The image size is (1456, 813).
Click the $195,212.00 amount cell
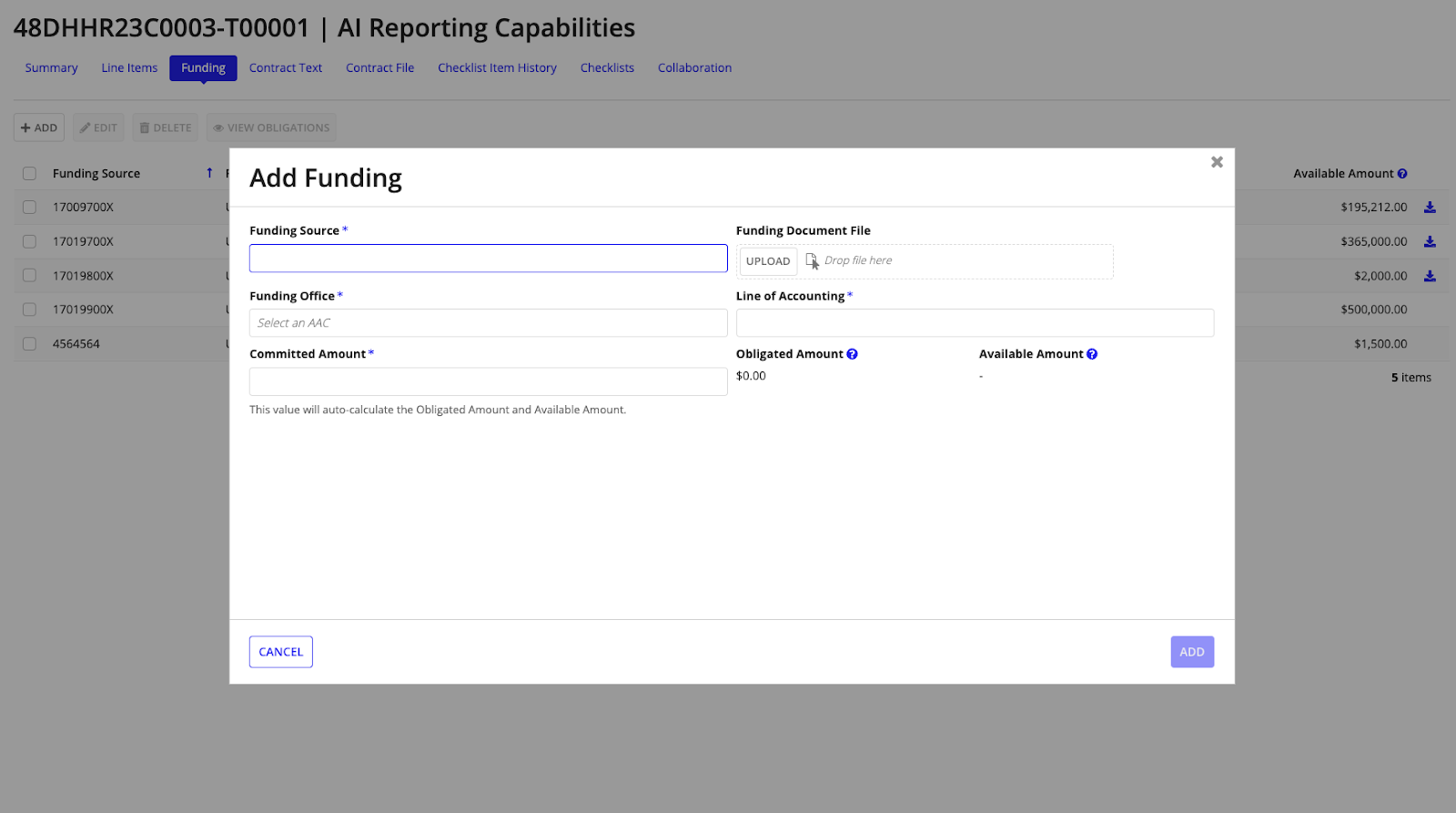click(1373, 208)
